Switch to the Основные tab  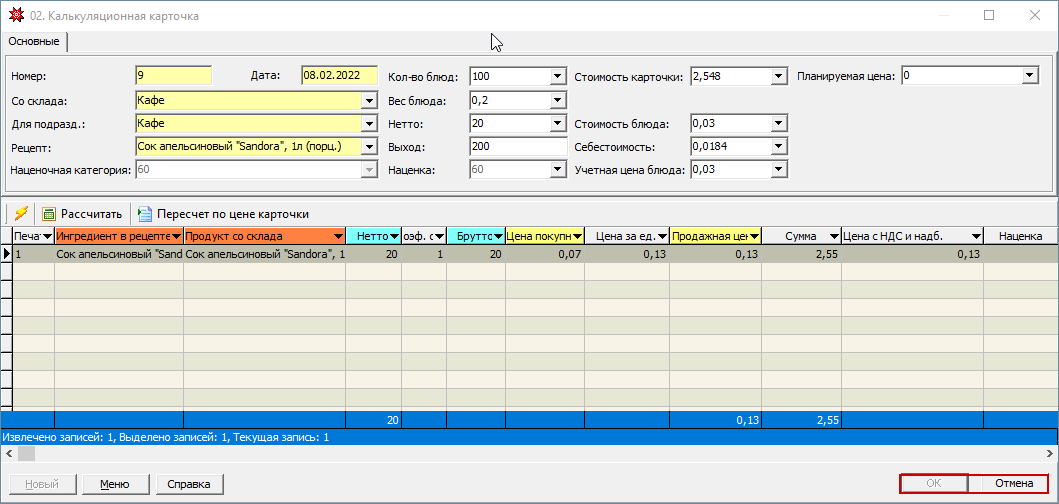pos(34,42)
